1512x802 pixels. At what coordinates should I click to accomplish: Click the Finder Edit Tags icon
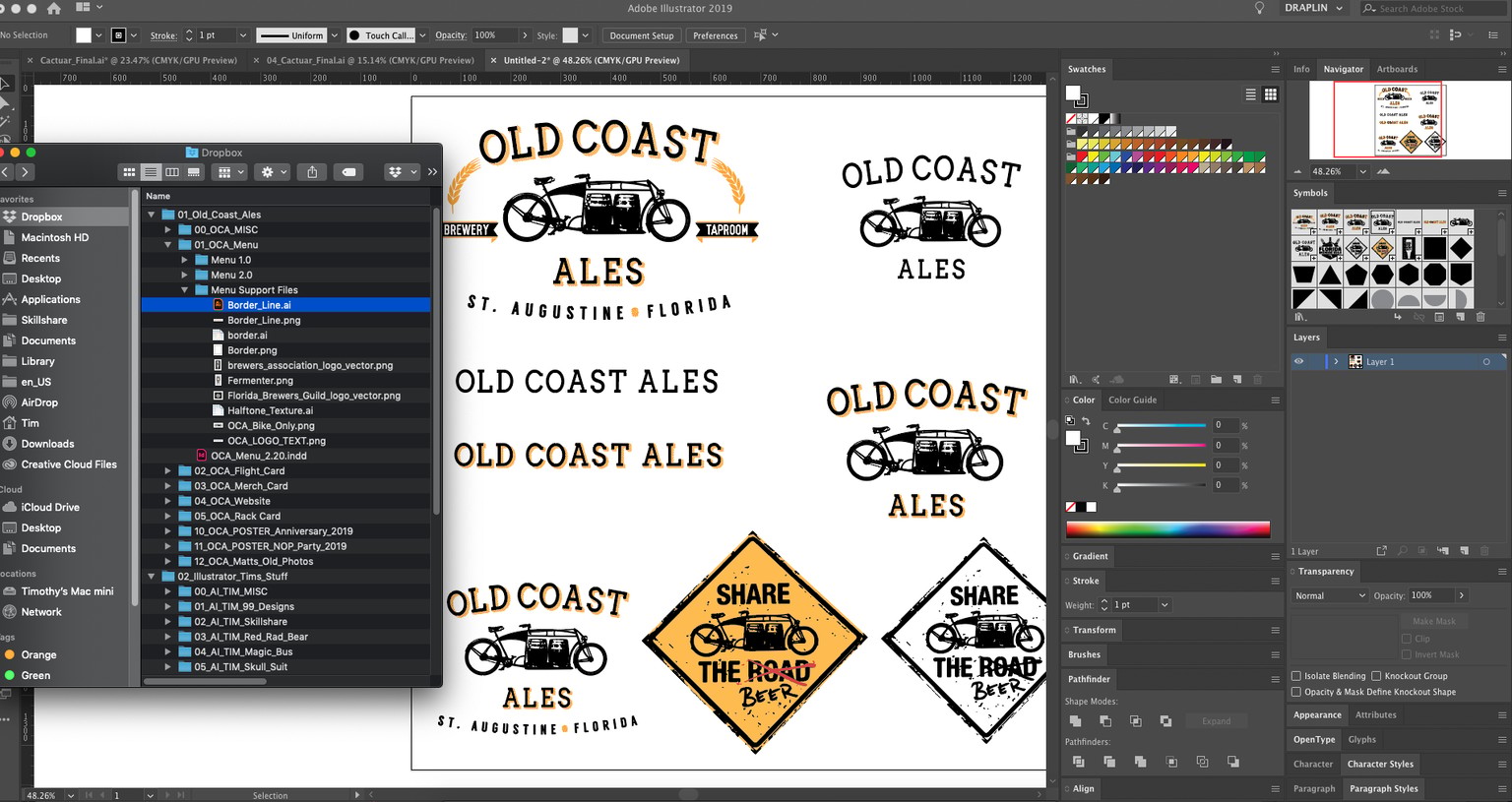(x=348, y=172)
